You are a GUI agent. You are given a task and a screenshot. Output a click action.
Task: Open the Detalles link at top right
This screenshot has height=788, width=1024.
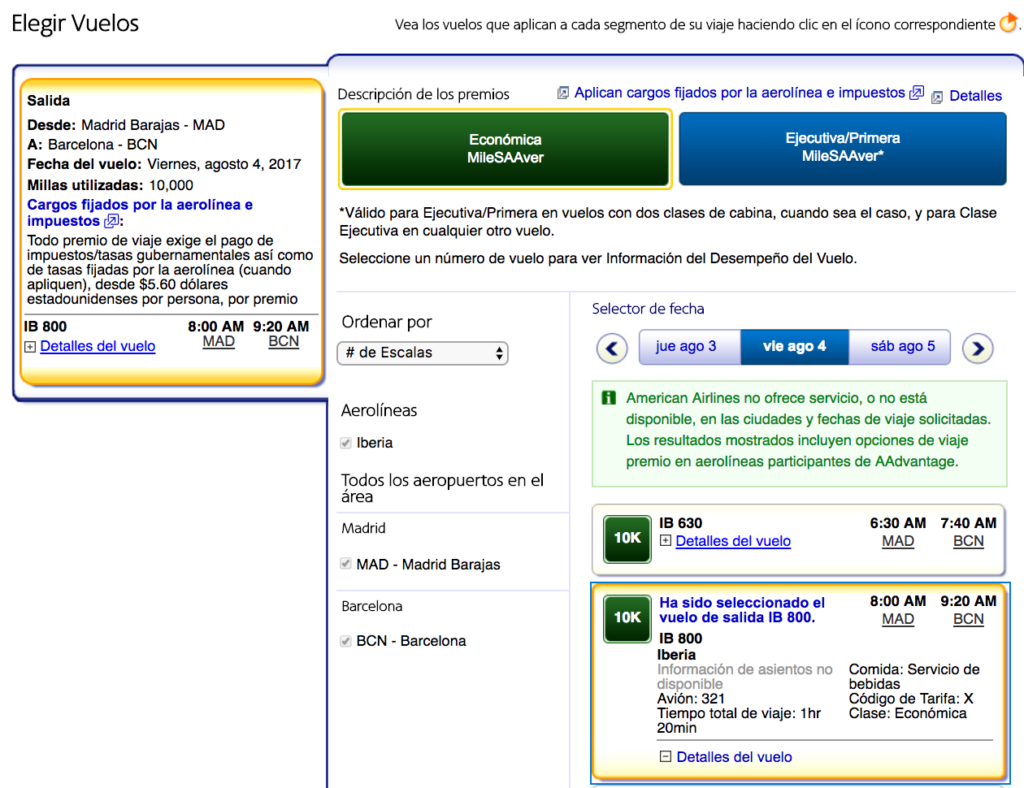point(975,96)
